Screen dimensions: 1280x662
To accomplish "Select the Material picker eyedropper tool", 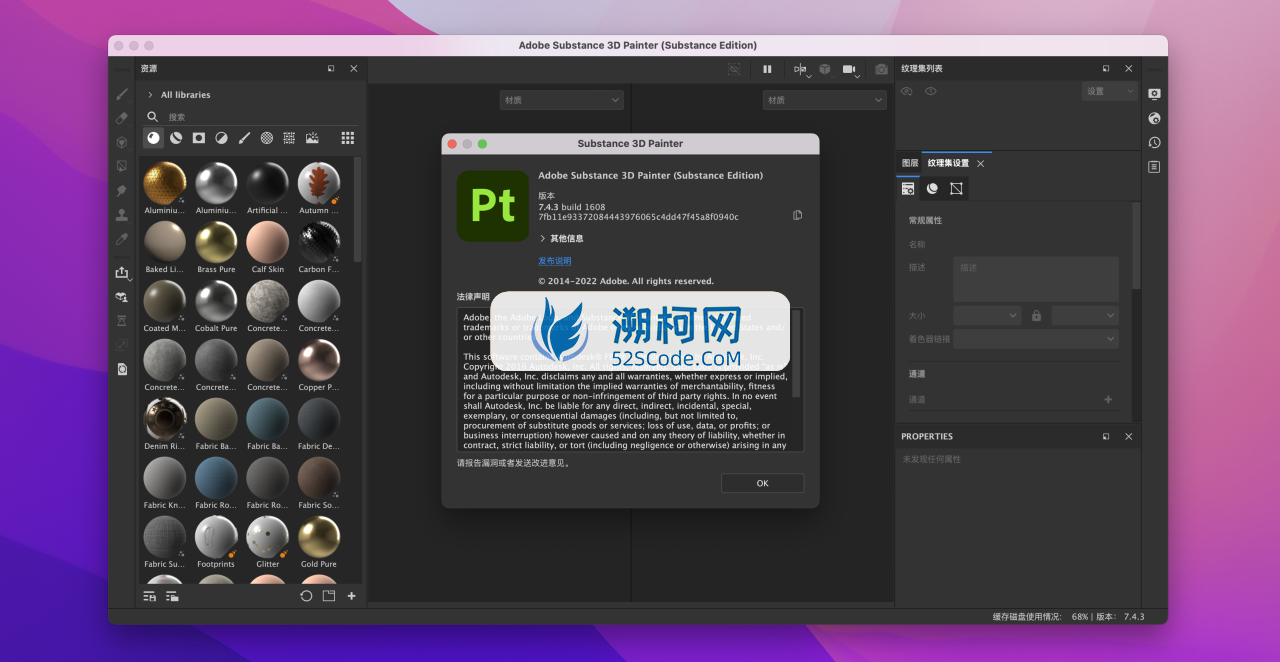I will (x=122, y=239).
